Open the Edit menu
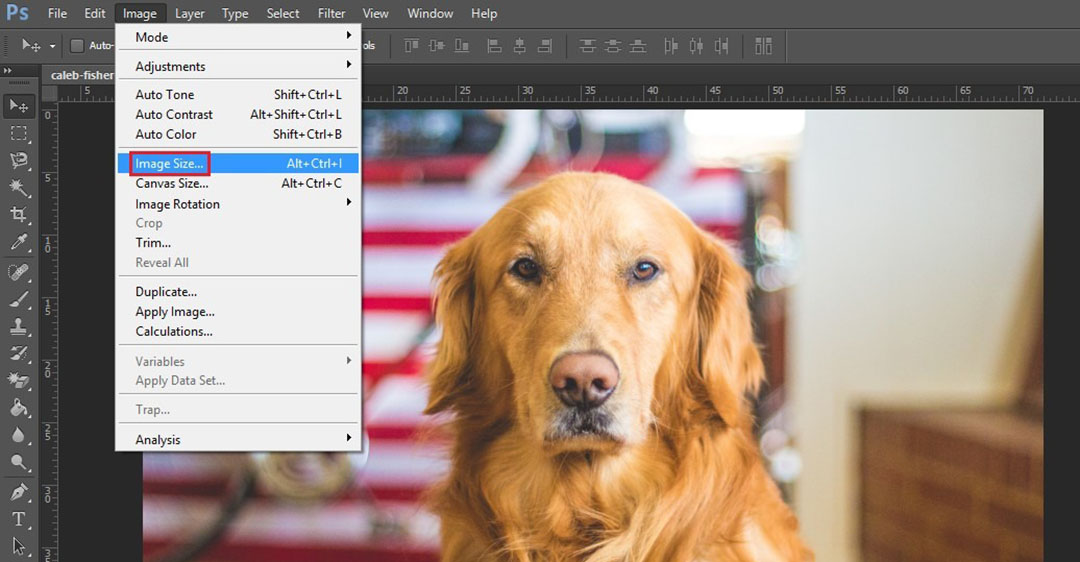1080x562 pixels. [94, 13]
